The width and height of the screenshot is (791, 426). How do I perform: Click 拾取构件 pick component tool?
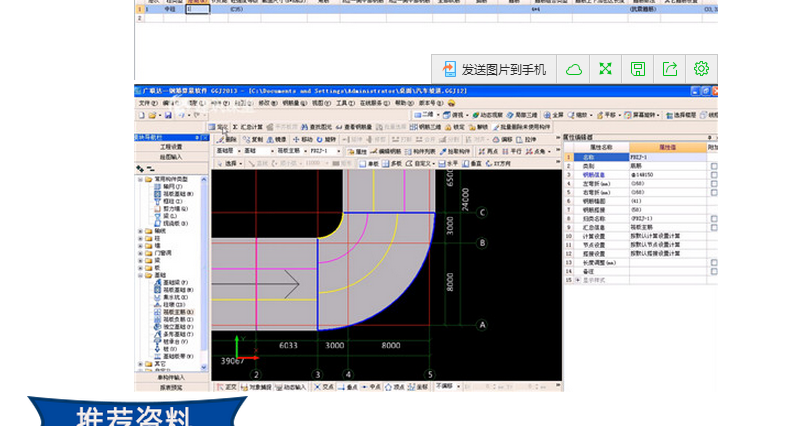[x=455, y=151]
